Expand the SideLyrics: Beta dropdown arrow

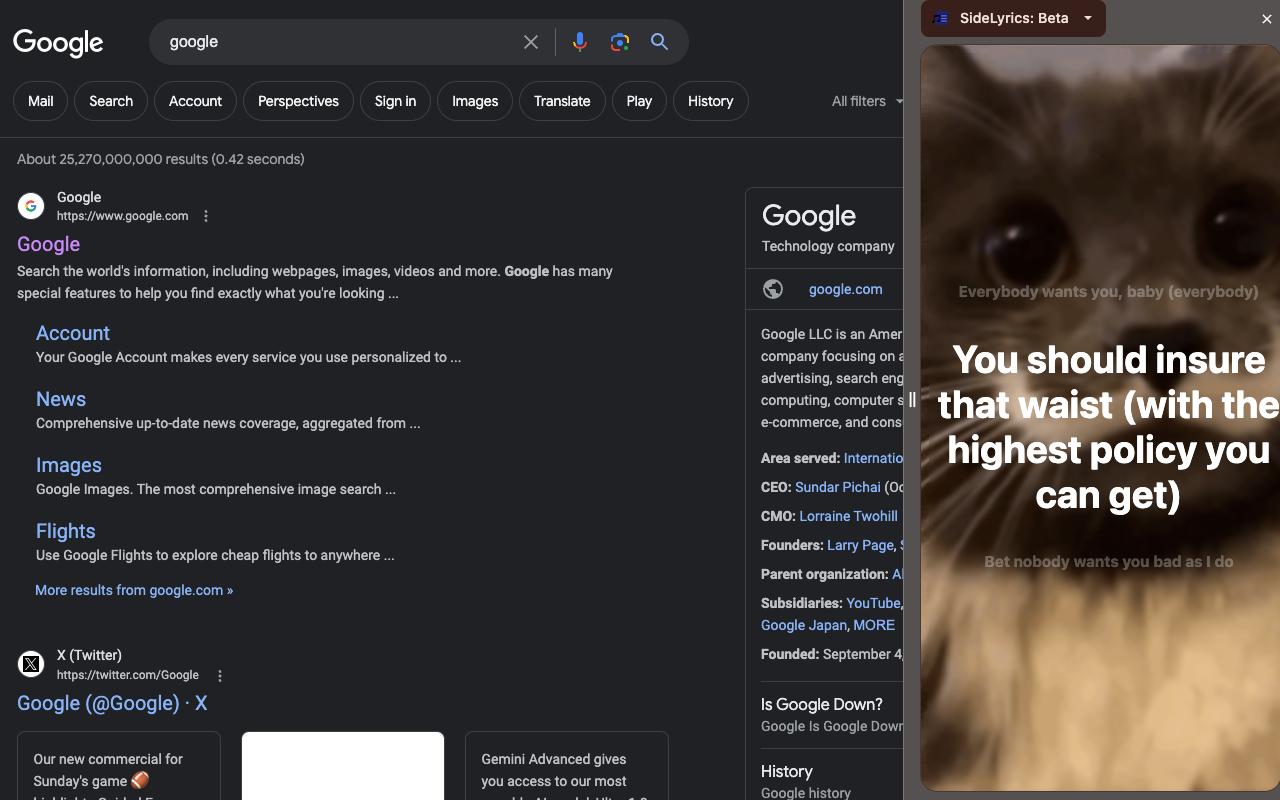(x=1088, y=18)
